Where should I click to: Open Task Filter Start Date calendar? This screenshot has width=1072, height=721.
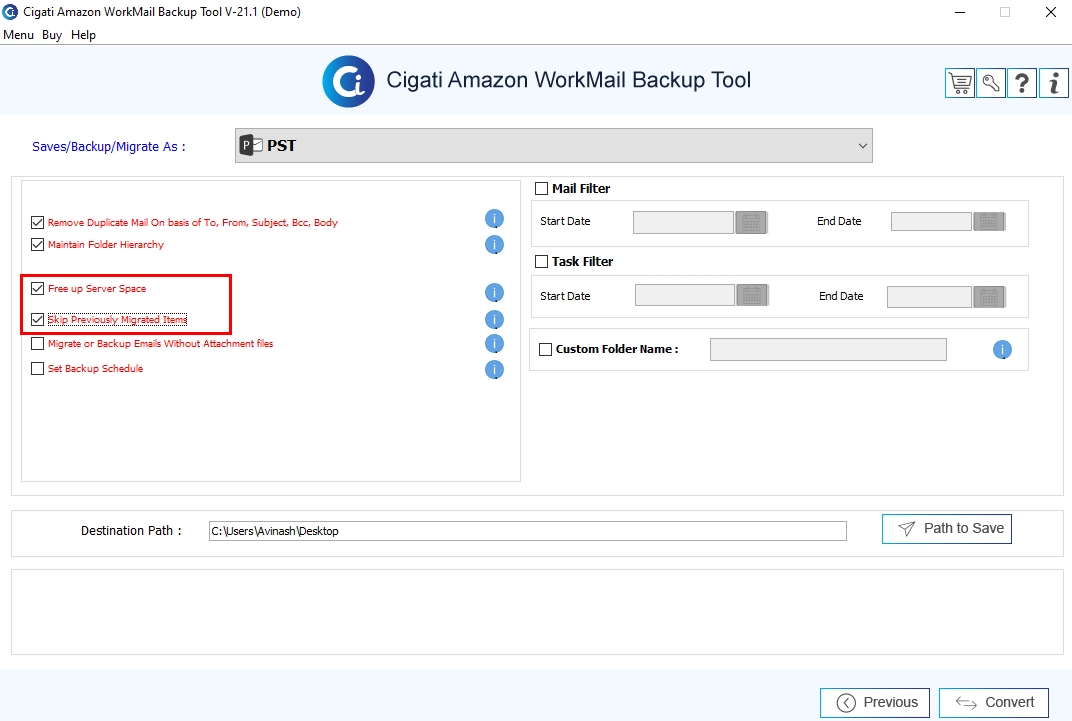[x=753, y=295]
